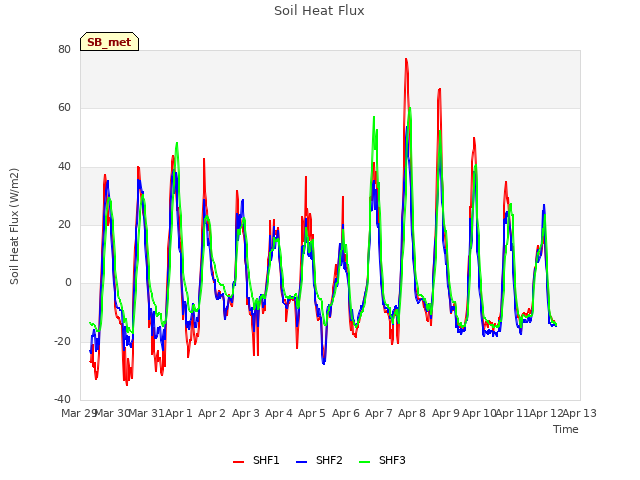Click the Apr 9 x-axis label
Image resolution: width=640 pixels, height=480 pixels.
(446, 413)
